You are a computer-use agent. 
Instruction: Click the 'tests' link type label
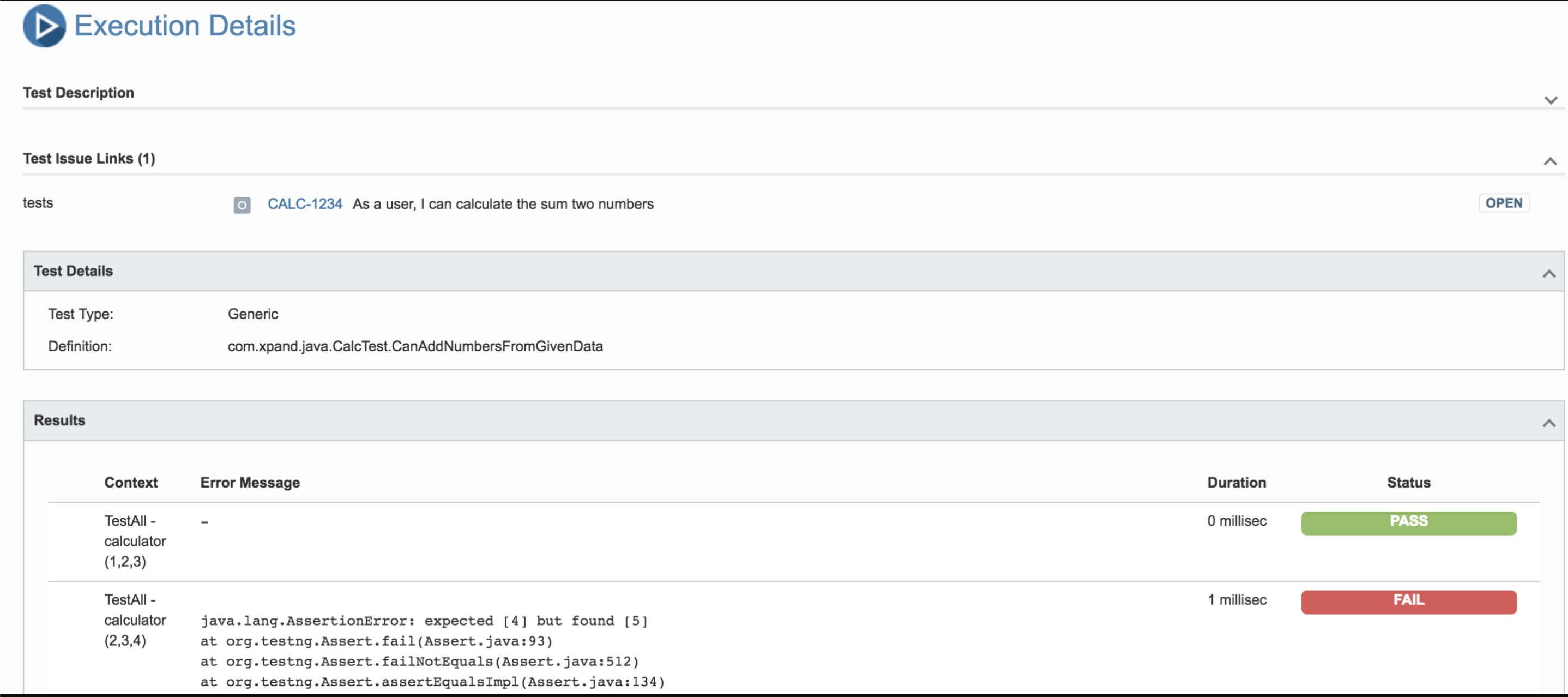tap(38, 203)
